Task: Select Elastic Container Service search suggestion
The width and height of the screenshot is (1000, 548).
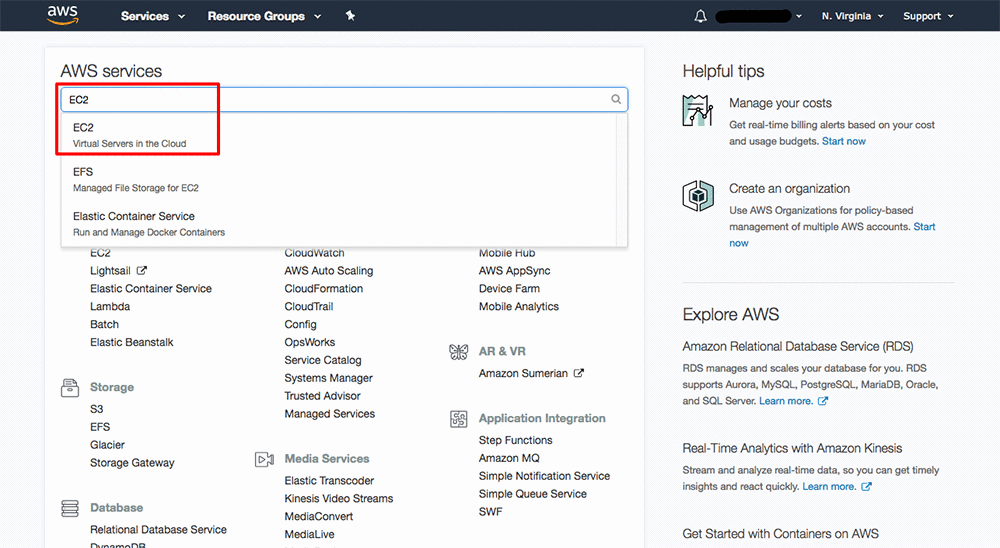Action: click(x=339, y=224)
